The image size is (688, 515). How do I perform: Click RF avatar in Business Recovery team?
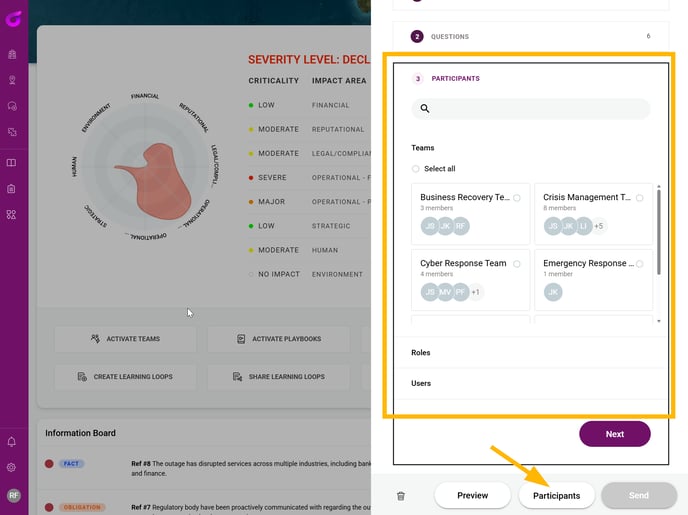point(461,226)
